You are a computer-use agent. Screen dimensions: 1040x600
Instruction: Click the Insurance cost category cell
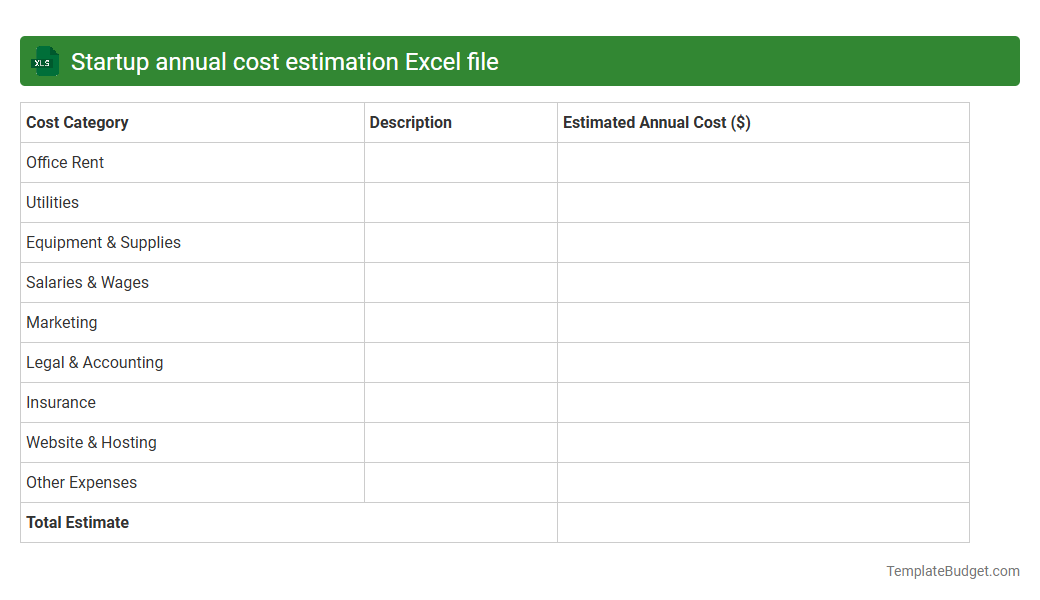pyautogui.click(x=61, y=402)
